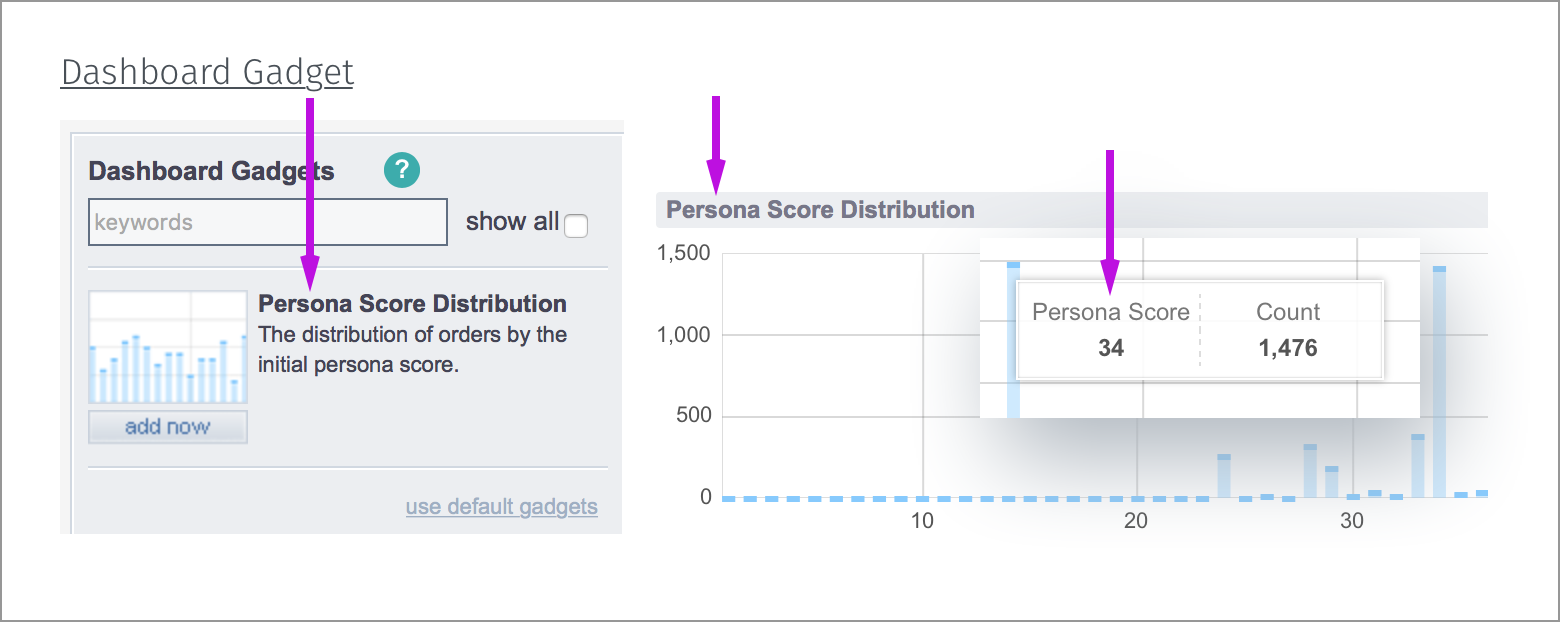Focus the keywords search field

(268, 222)
